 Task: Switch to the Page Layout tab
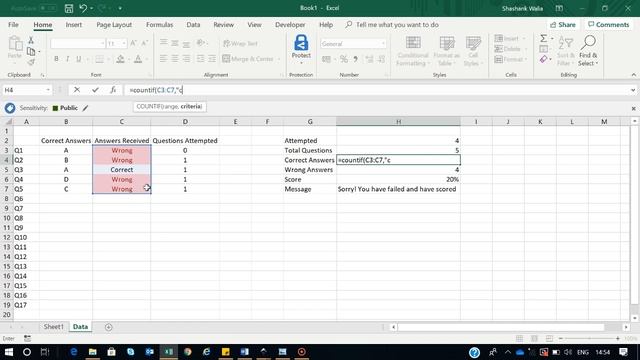click(114, 25)
